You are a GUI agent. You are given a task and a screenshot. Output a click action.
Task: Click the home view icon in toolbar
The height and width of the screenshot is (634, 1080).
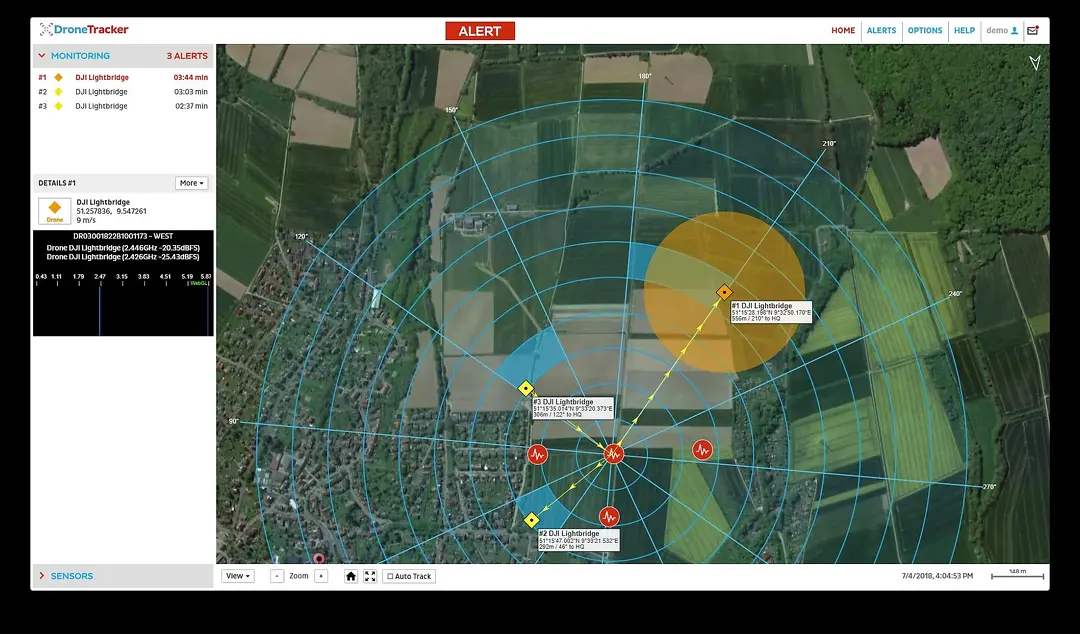pos(351,576)
